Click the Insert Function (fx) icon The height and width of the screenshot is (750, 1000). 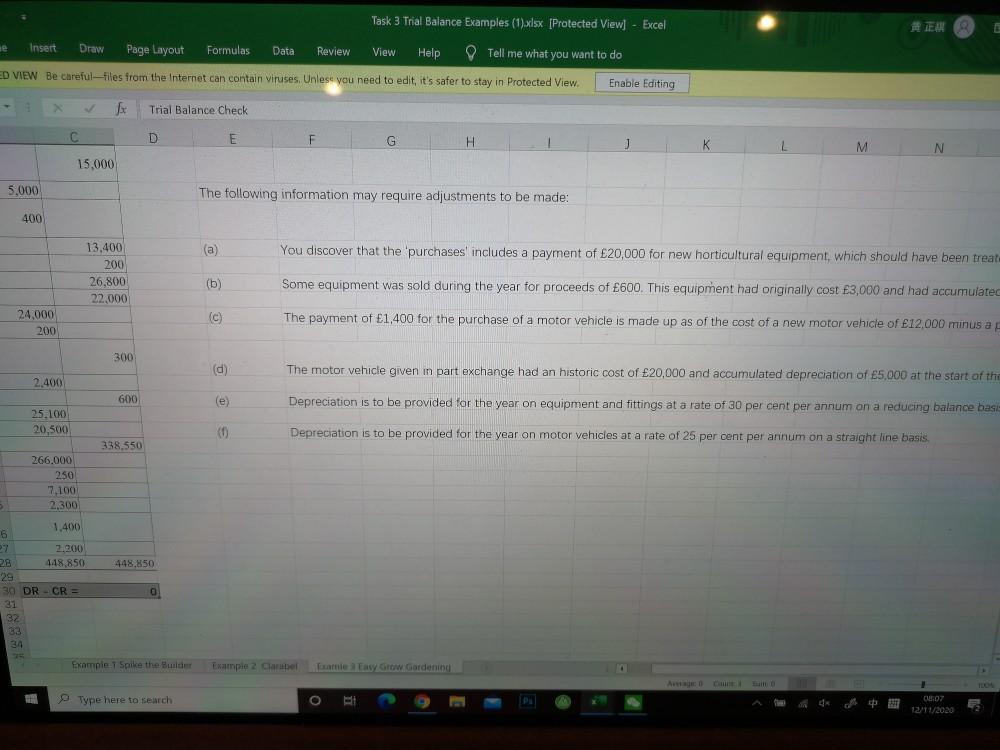(x=122, y=109)
